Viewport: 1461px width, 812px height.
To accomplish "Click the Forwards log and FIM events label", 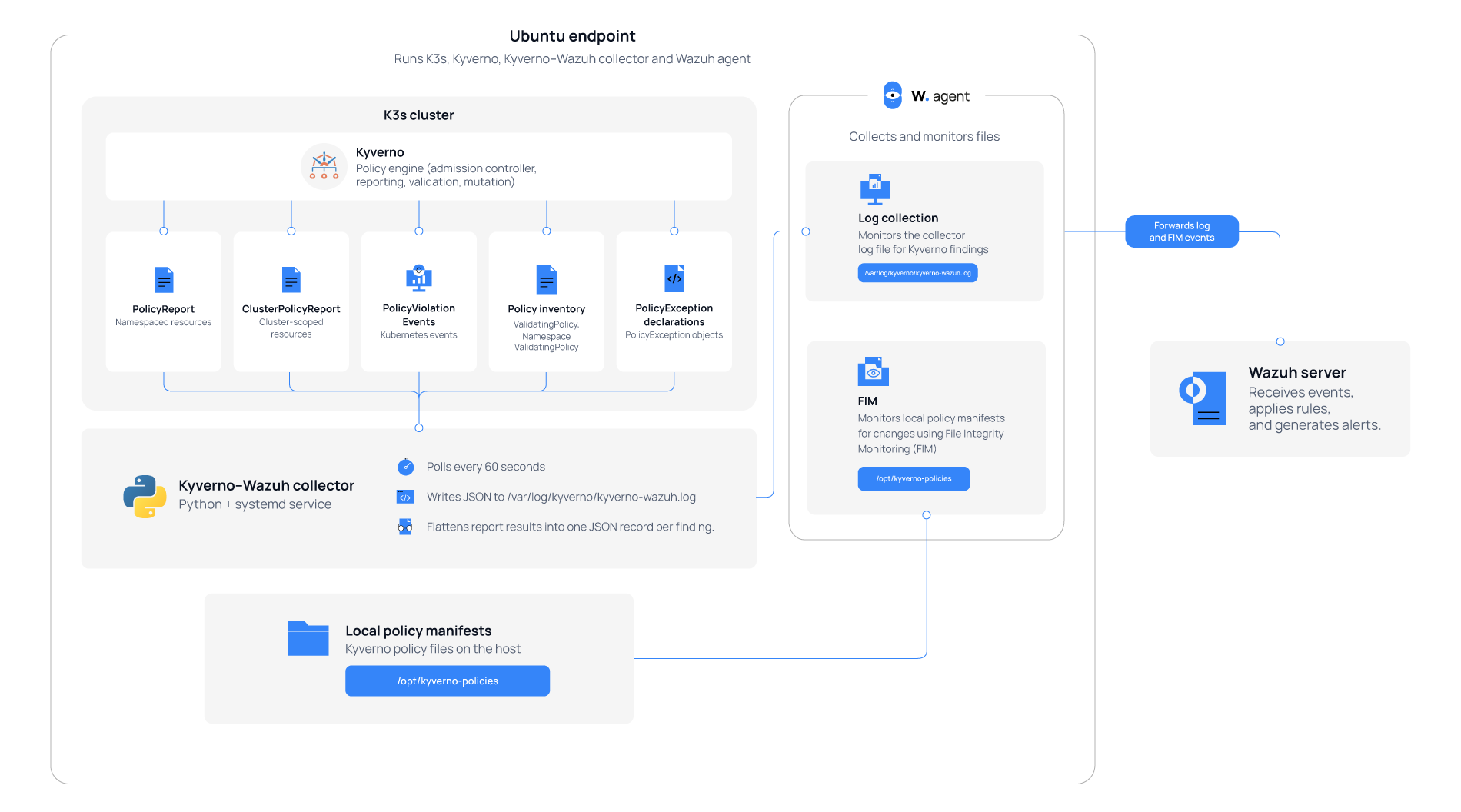I will click(x=1182, y=231).
